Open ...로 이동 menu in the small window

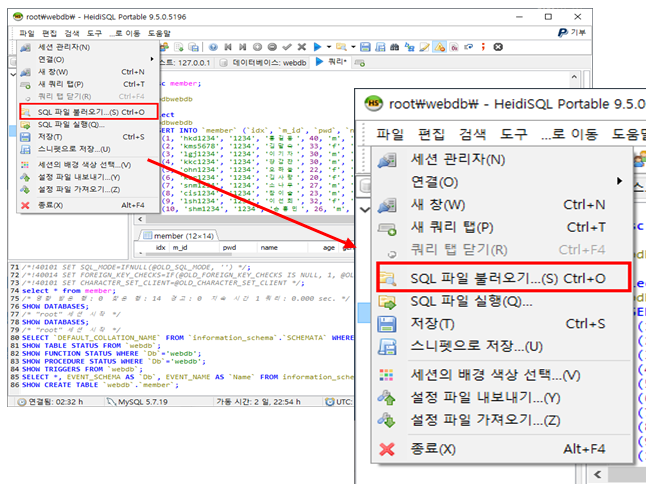[125, 33]
